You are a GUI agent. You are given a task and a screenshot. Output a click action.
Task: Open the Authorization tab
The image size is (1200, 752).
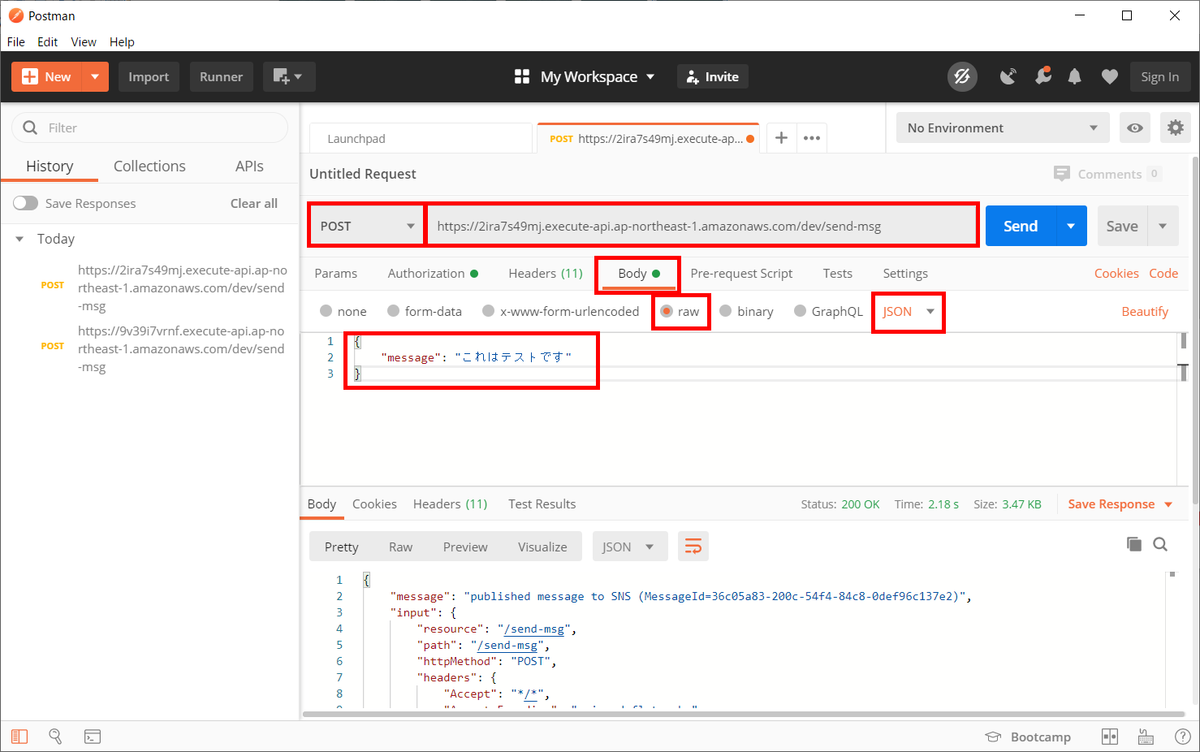(x=432, y=273)
